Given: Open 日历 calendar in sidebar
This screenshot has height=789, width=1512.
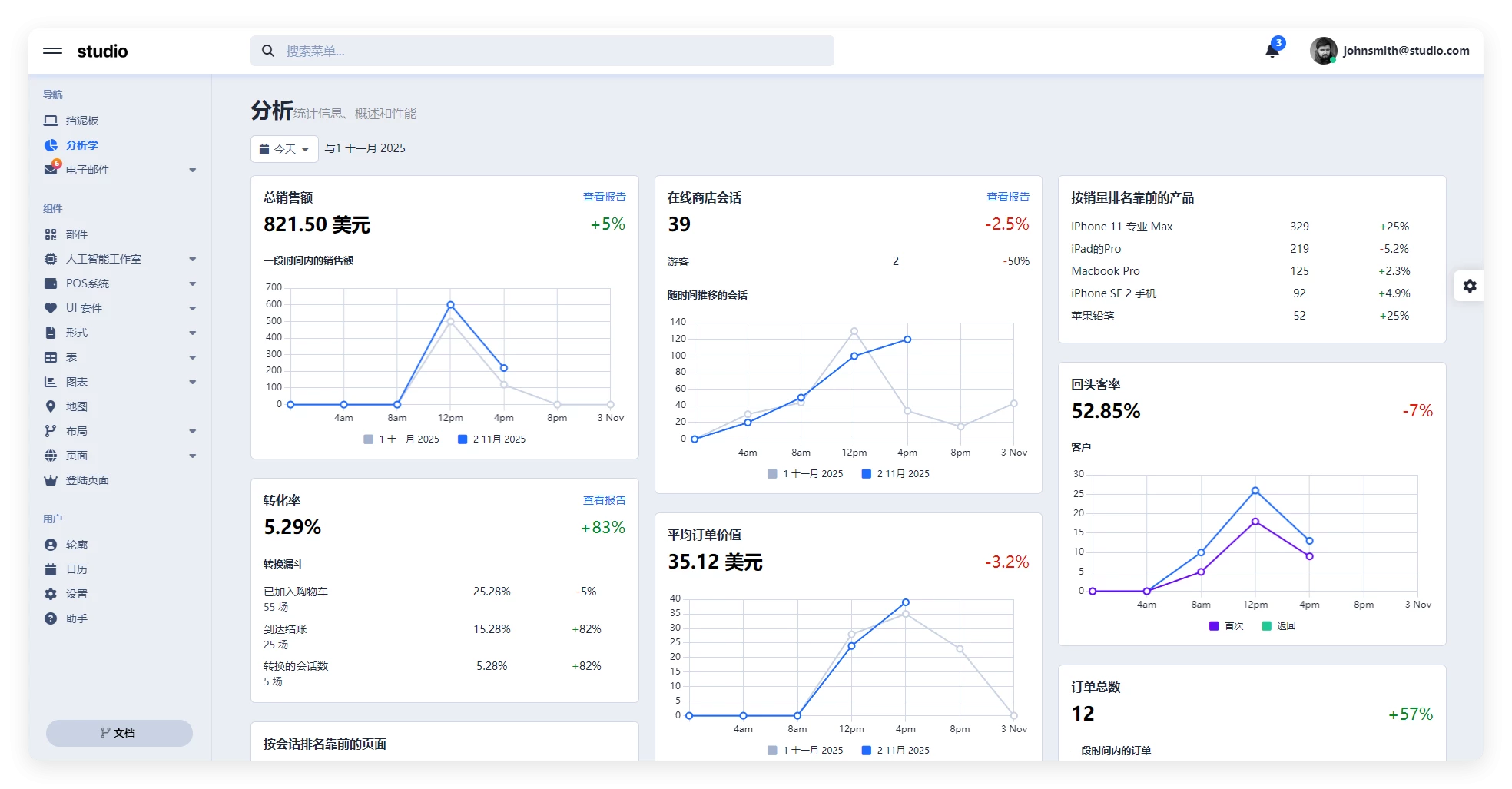Looking at the screenshot, I should (76, 569).
